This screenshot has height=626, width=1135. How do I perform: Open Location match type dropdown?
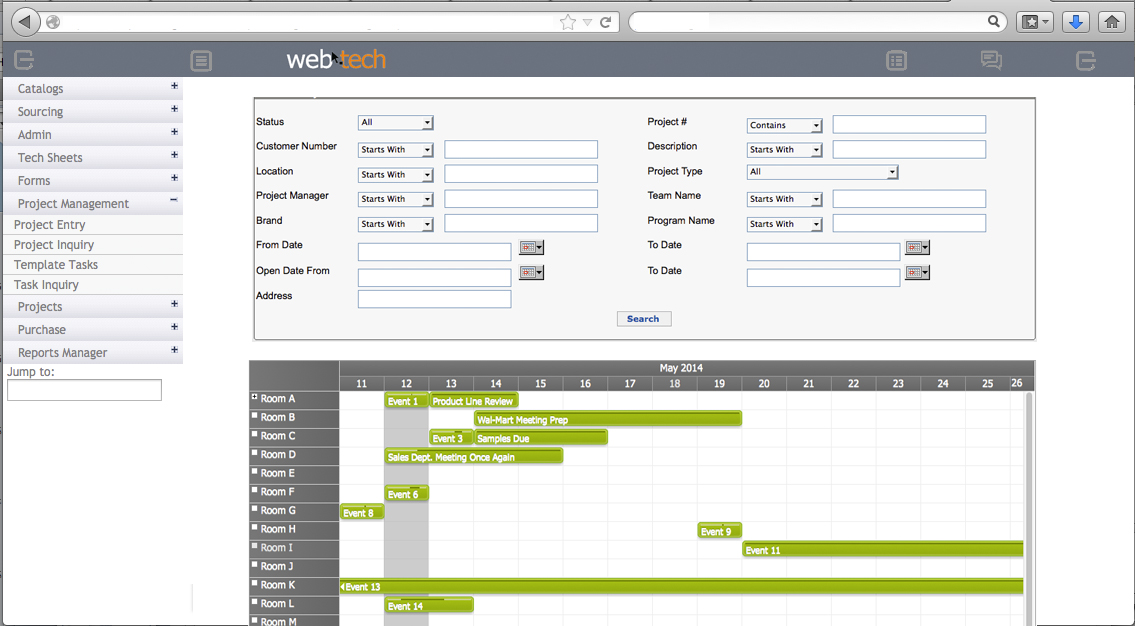coord(395,174)
